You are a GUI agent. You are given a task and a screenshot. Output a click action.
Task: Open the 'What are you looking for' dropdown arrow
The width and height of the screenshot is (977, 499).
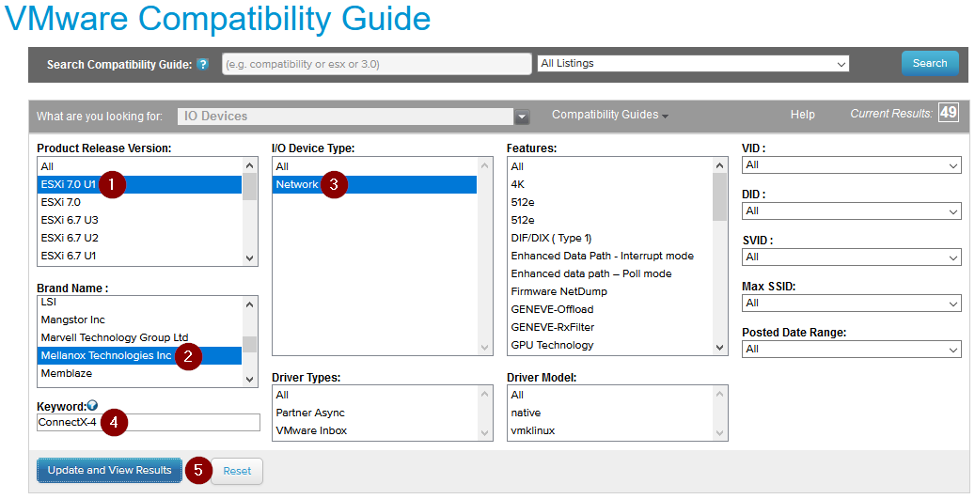click(x=522, y=116)
